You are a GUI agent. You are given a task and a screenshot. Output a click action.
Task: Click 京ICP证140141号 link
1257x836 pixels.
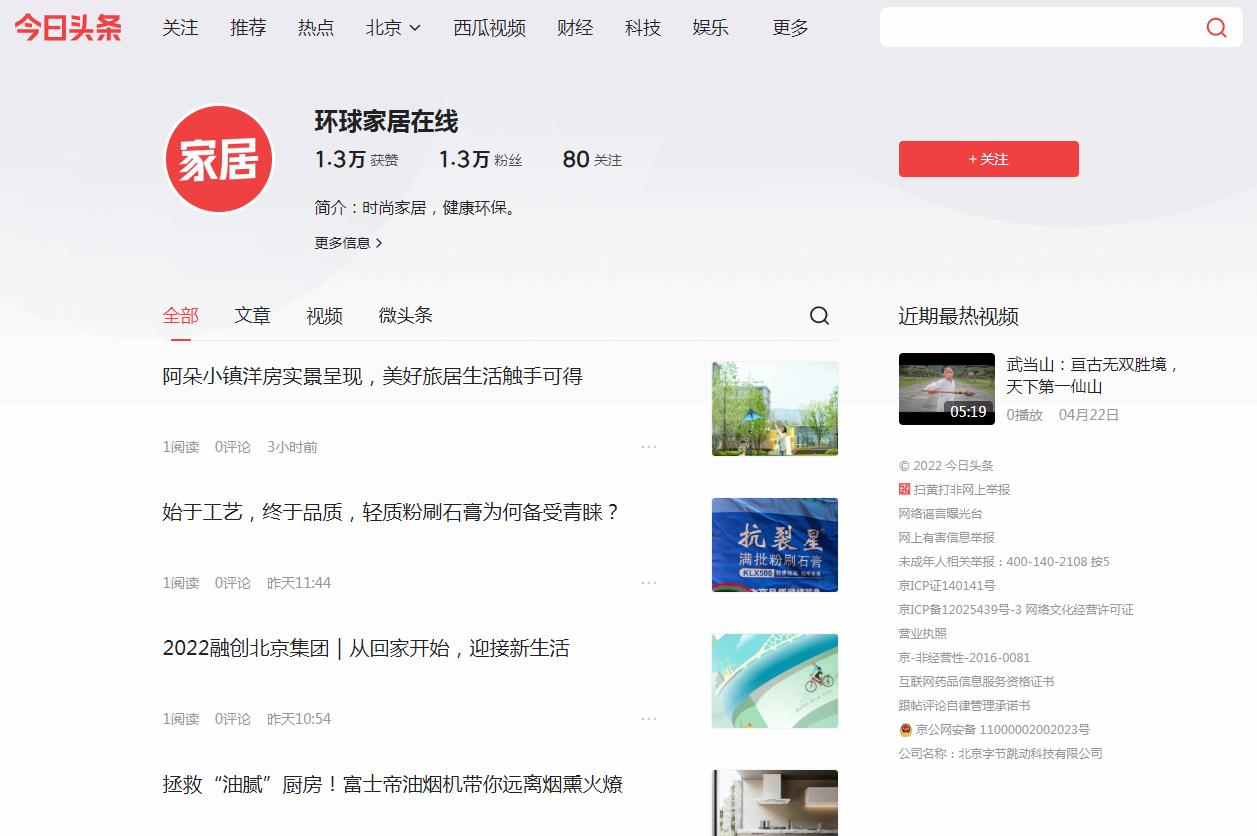947,586
